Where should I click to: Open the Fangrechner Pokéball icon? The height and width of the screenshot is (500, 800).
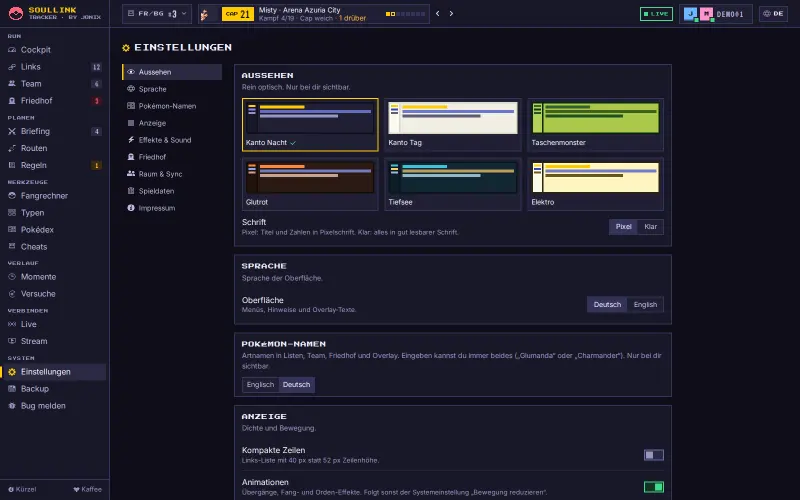tap(12, 196)
